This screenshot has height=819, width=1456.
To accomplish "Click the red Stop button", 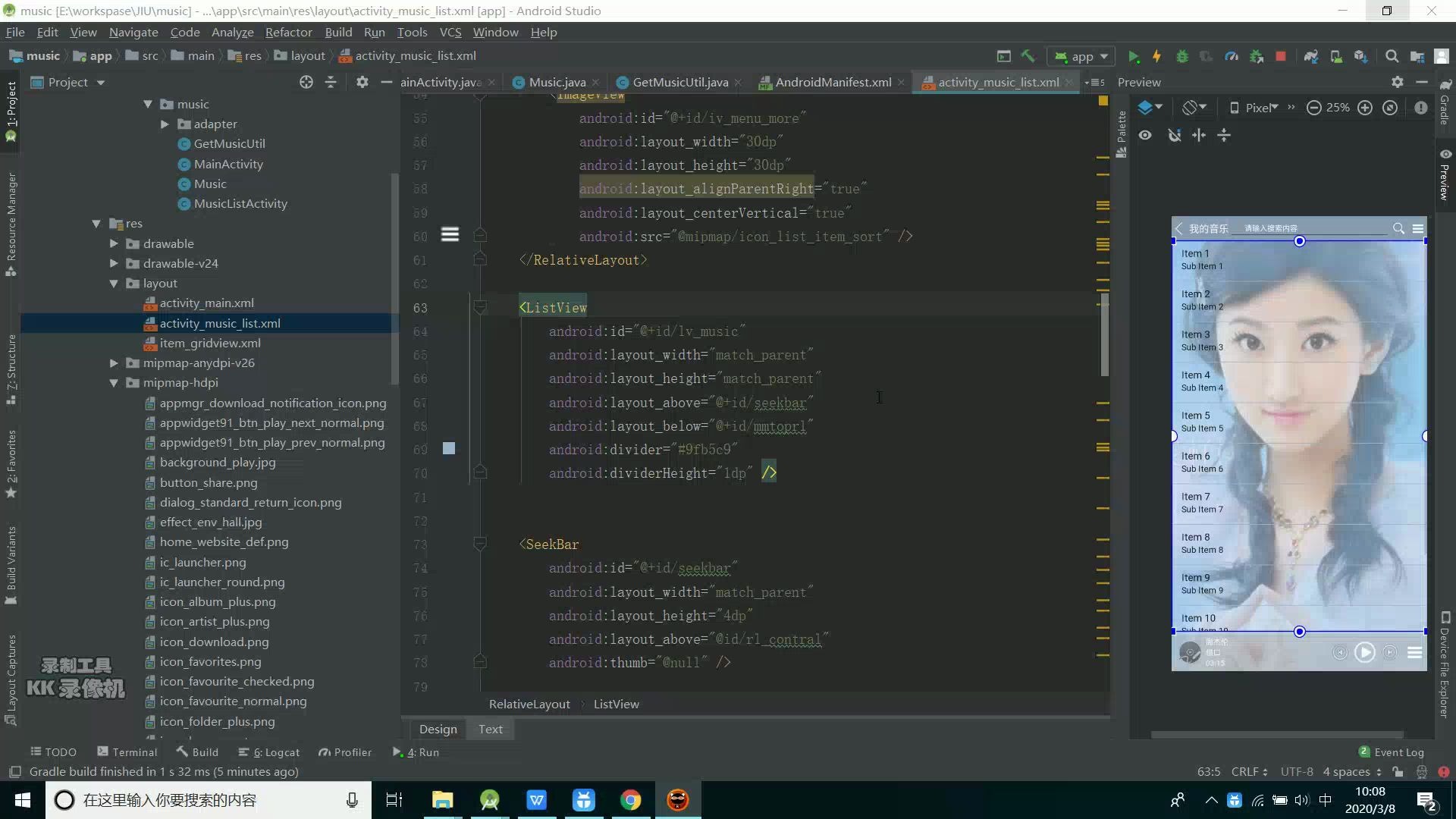I will pos(1281,56).
